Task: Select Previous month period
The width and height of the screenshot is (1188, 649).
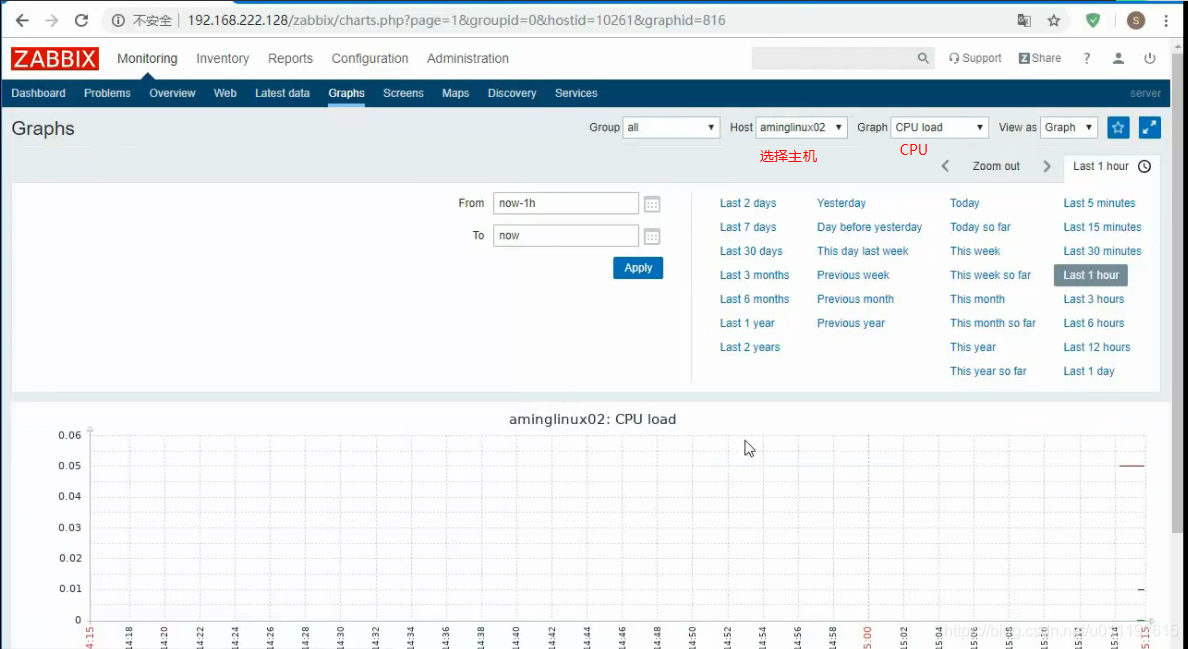Action: pos(855,299)
